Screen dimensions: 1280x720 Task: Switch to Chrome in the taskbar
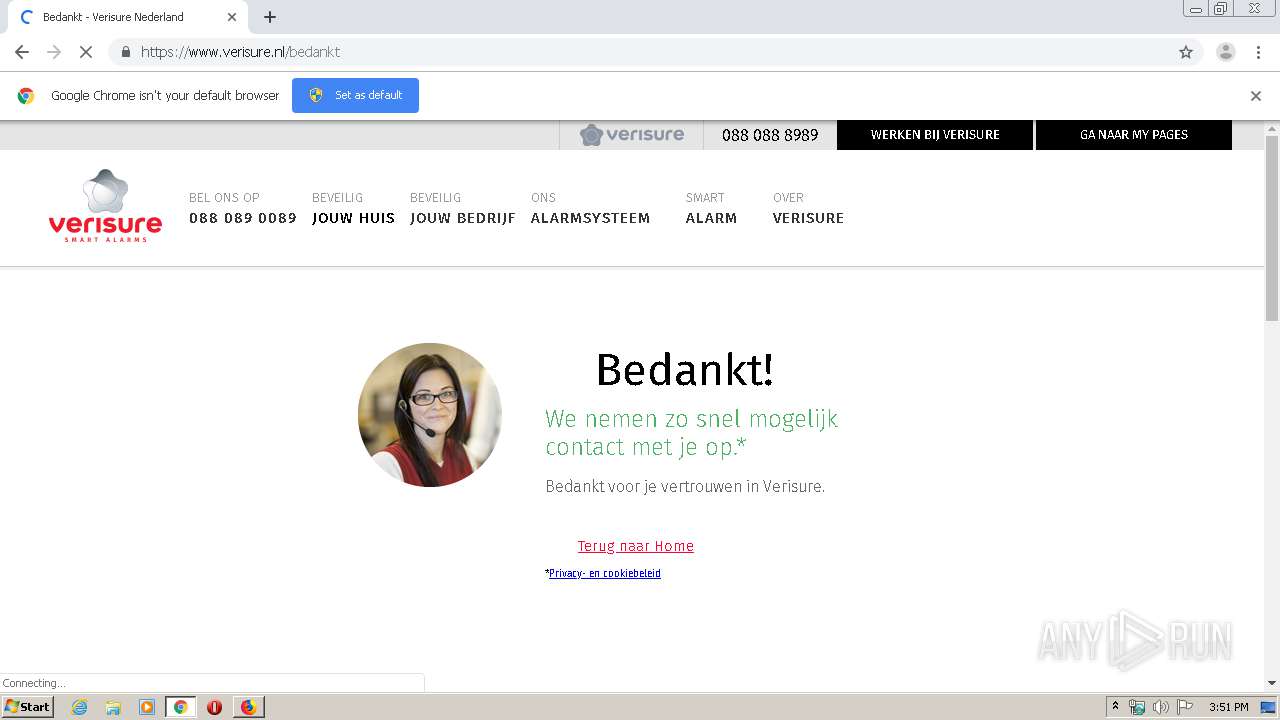[180, 707]
